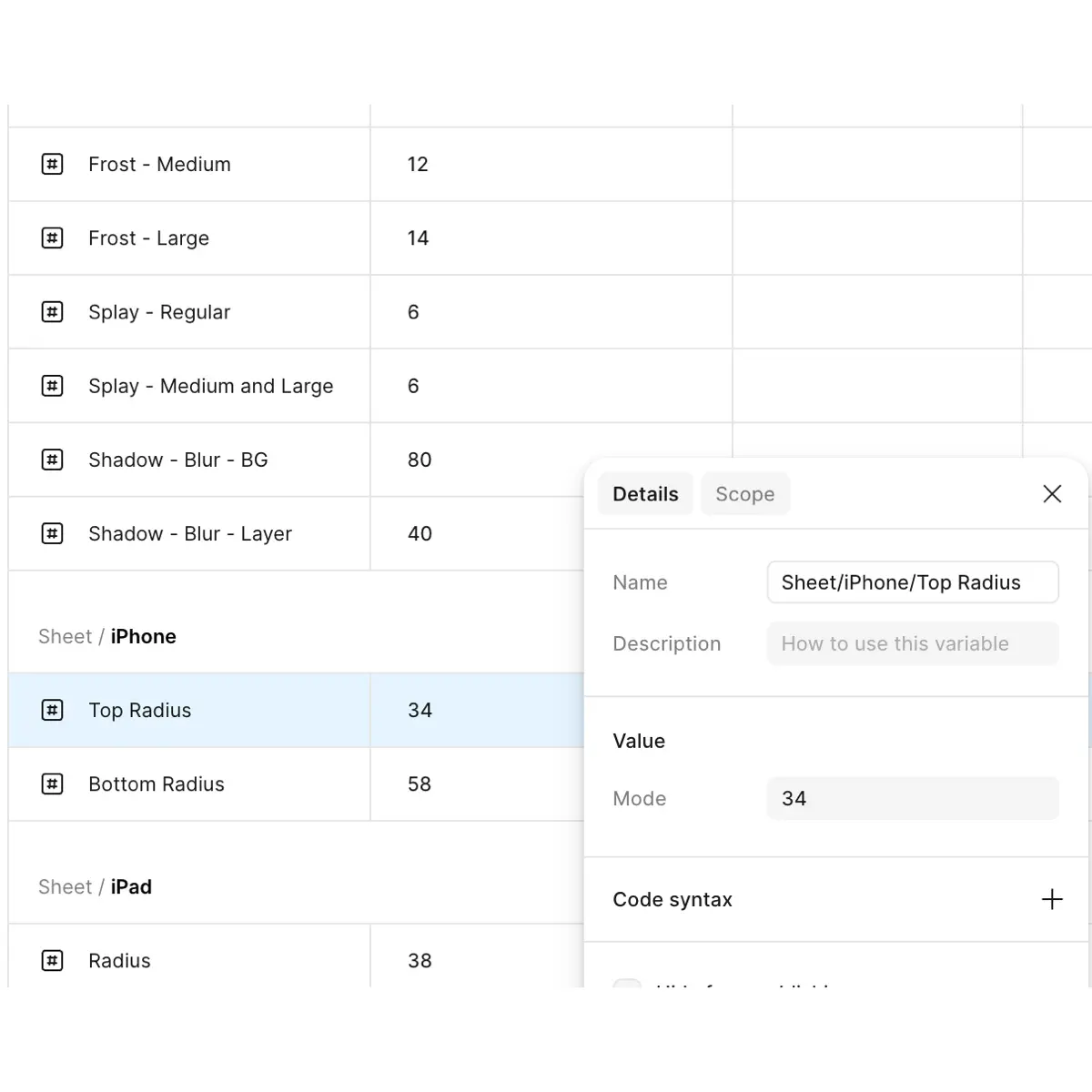The height and width of the screenshot is (1092, 1092).
Task: Select the Splay - Regular variable name
Action: tap(159, 312)
